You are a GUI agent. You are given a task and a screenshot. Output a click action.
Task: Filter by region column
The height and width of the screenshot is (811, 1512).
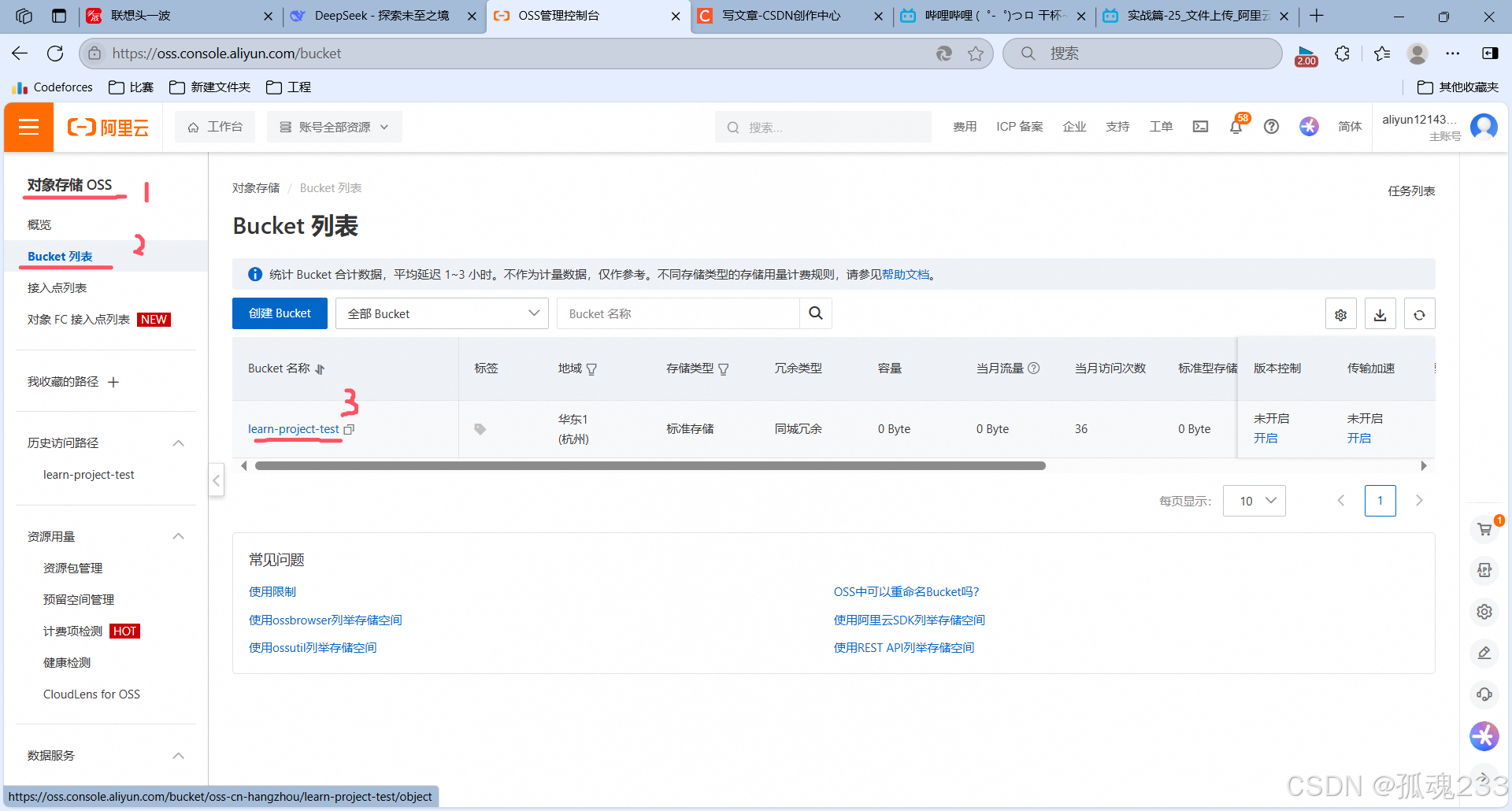tap(591, 368)
